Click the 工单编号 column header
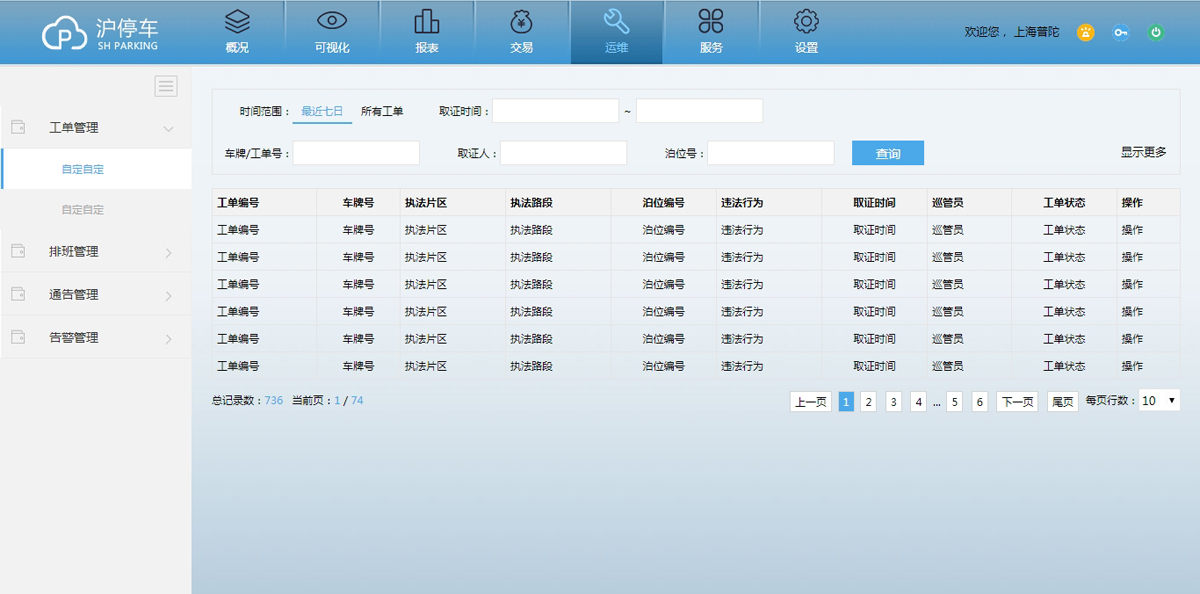Viewport: 1200px width, 594px height. (x=238, y=203)
